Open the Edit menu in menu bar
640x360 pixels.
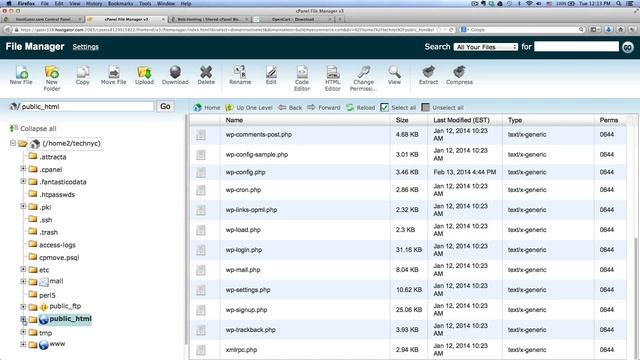point(59,3)
